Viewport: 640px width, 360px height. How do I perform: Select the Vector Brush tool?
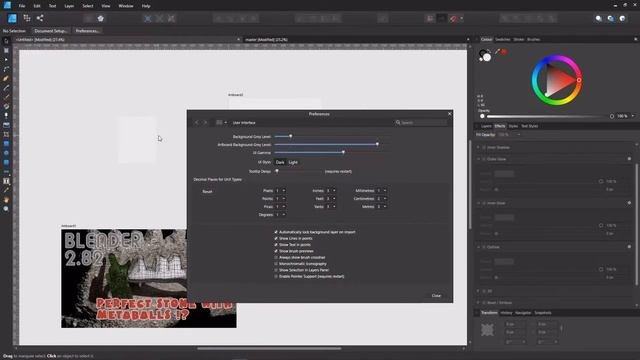point(6,97)
